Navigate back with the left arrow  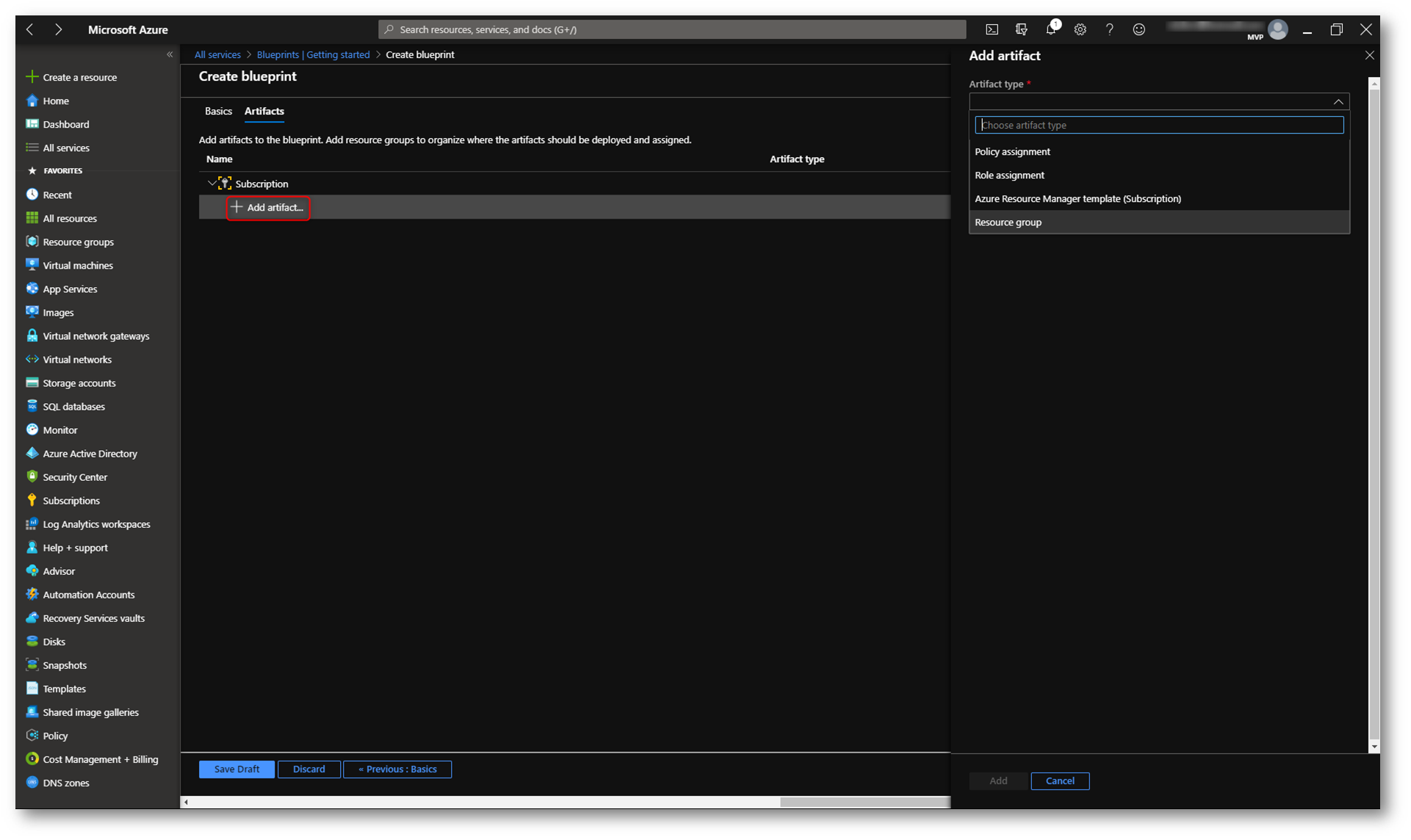tap(30, 29)
